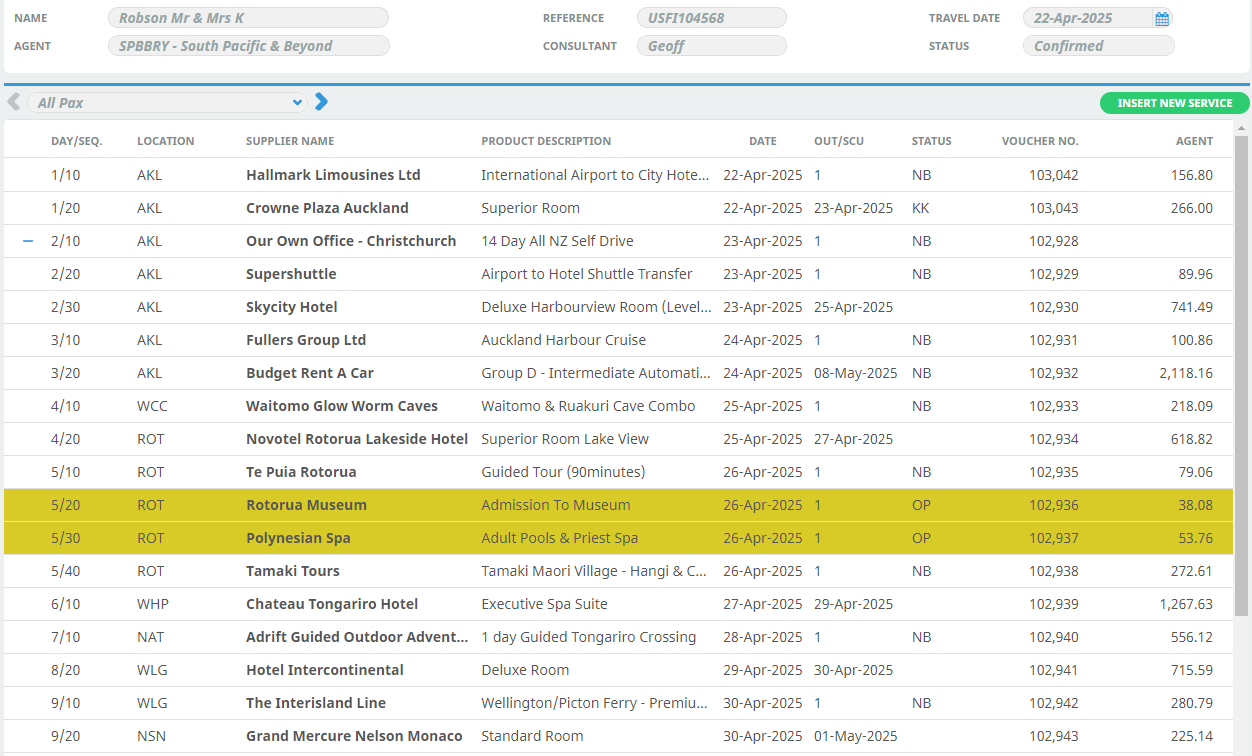Viewport: 1252px width, 756px height.
Task: Sort by Status column header
Action: 932,141
